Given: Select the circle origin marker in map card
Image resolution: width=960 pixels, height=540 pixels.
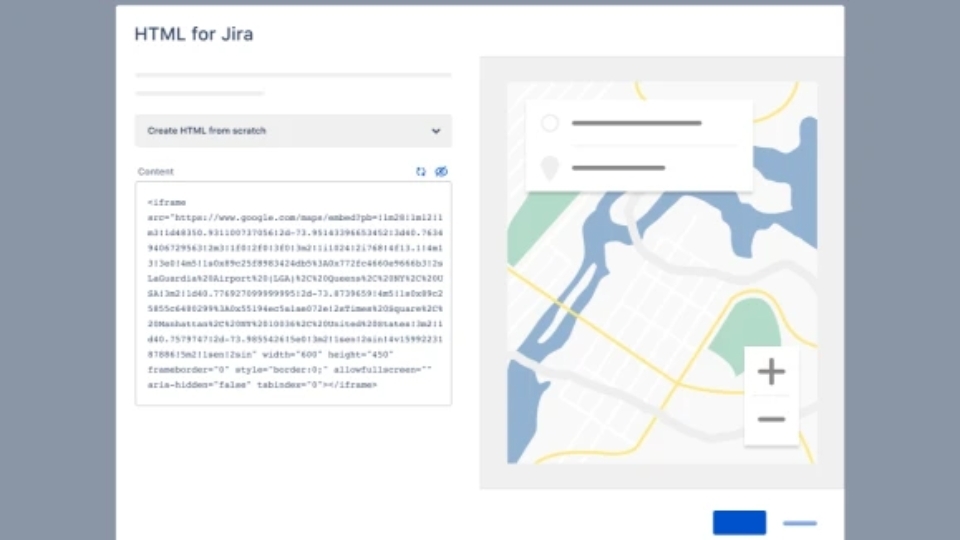Looking at the screenshot, I should click(x=550, y=123).
